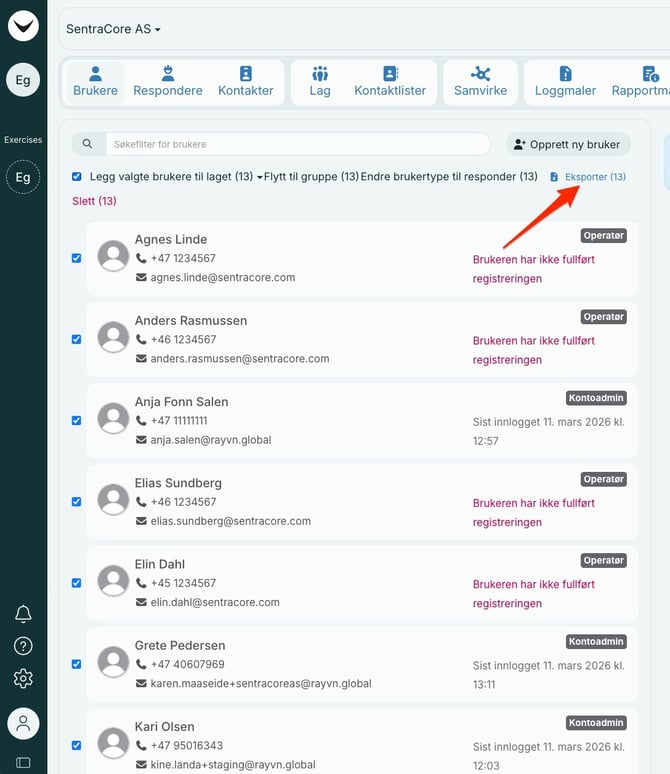
Task: Open the Samvirke tab
Action: pos(480,81)
